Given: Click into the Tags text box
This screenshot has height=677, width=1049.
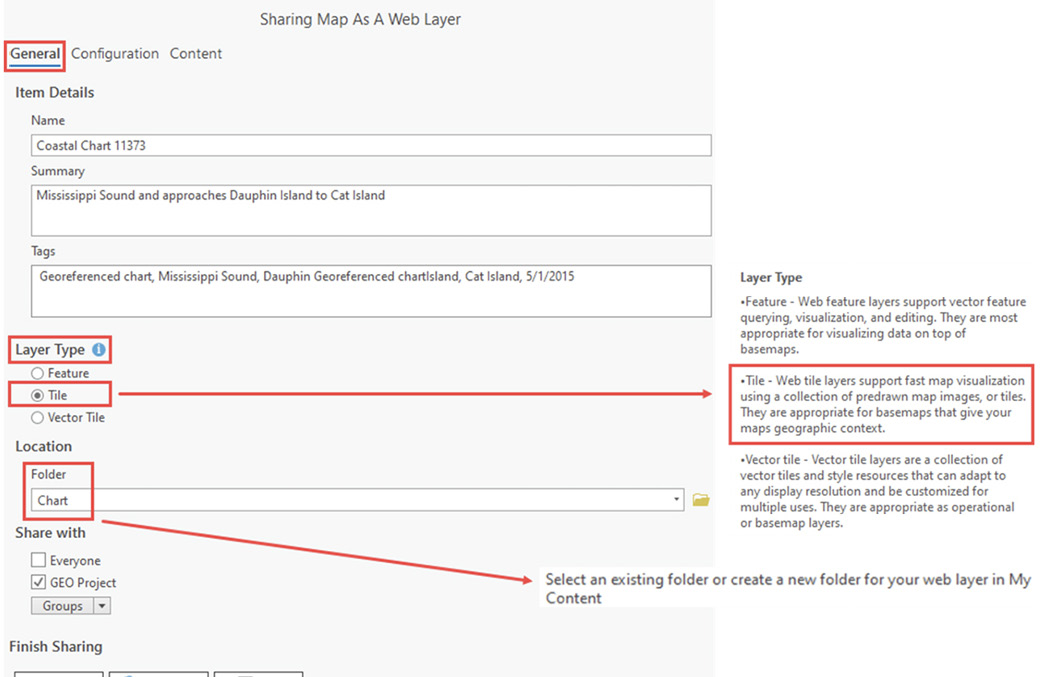Looking at the screenshot, I should point(371,291).
